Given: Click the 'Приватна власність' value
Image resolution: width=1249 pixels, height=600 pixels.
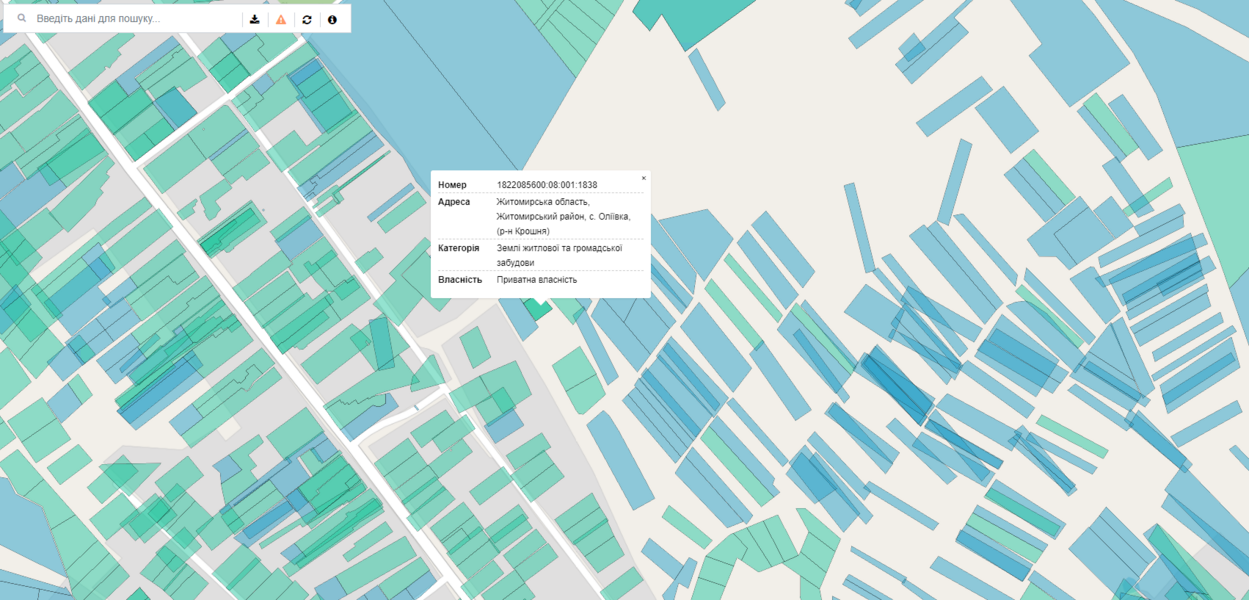Looking at the screenshot, I should [x=537, y=280].
